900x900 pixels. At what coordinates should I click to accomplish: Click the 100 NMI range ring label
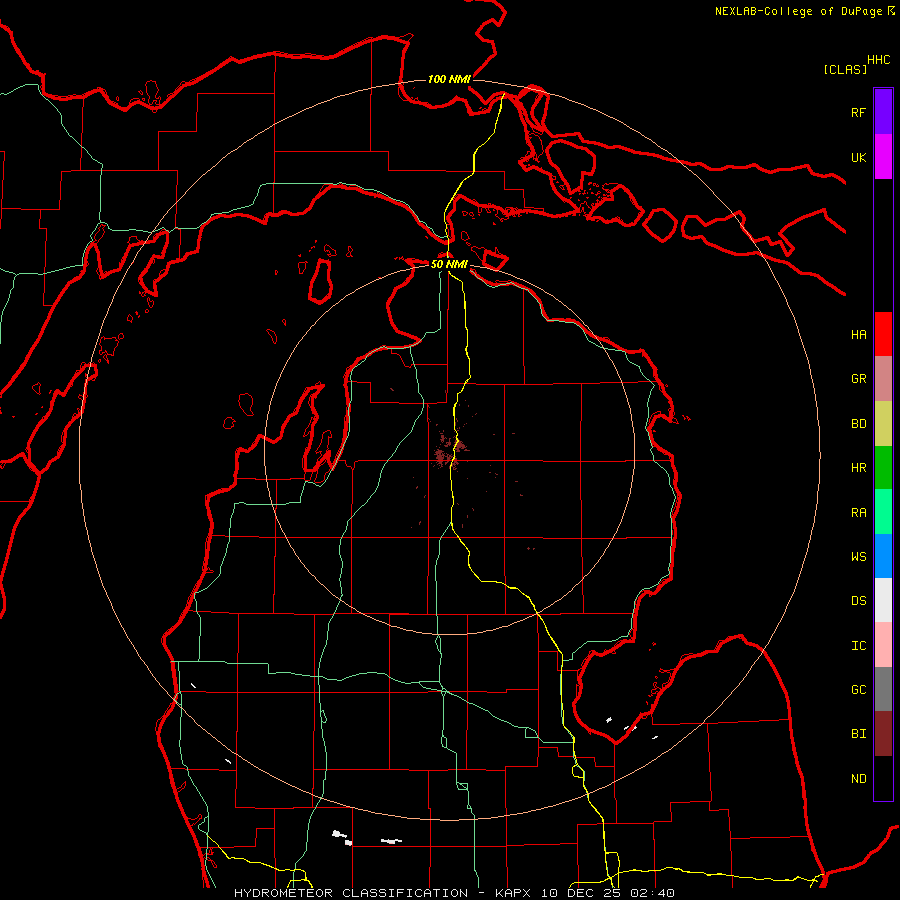(449, 79)
